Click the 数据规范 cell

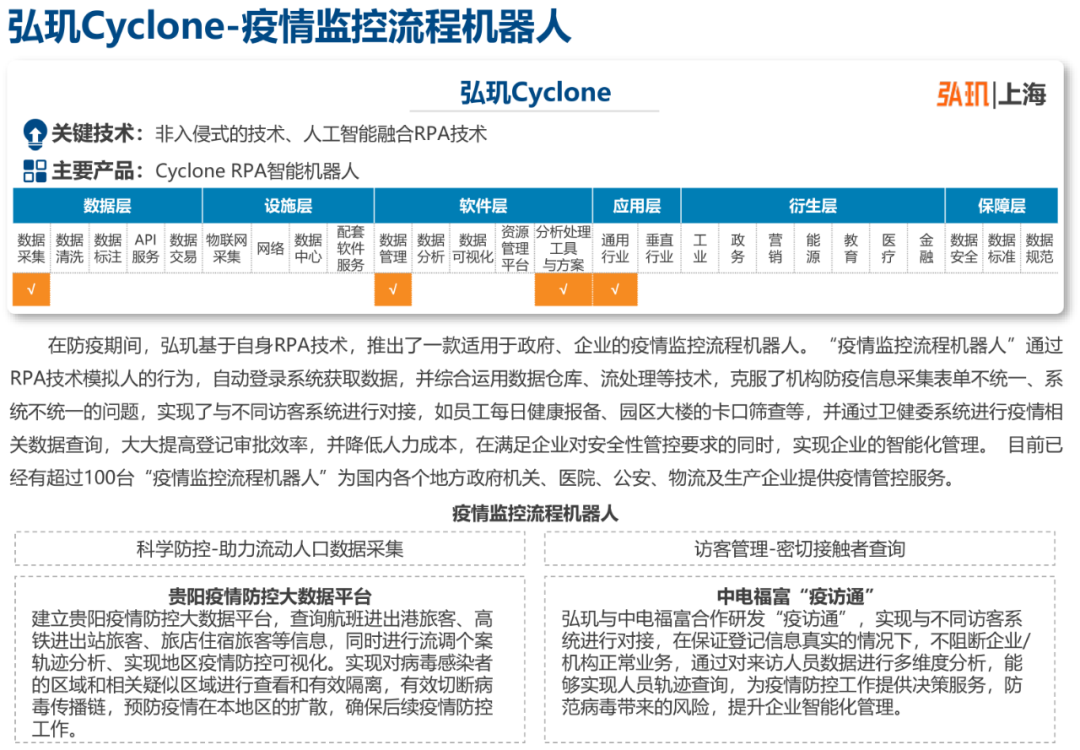[x=1039, y=249]
